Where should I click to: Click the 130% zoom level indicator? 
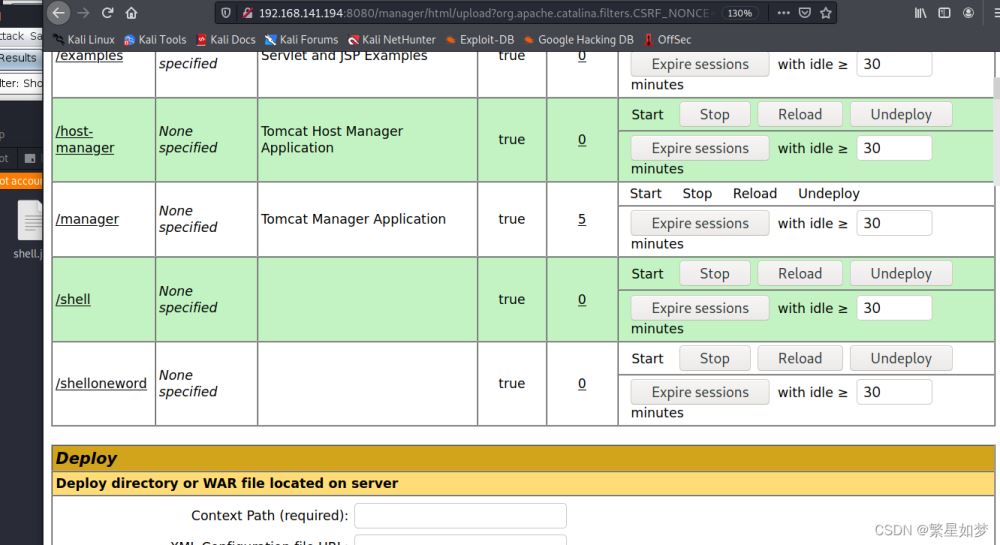point(739,13)
